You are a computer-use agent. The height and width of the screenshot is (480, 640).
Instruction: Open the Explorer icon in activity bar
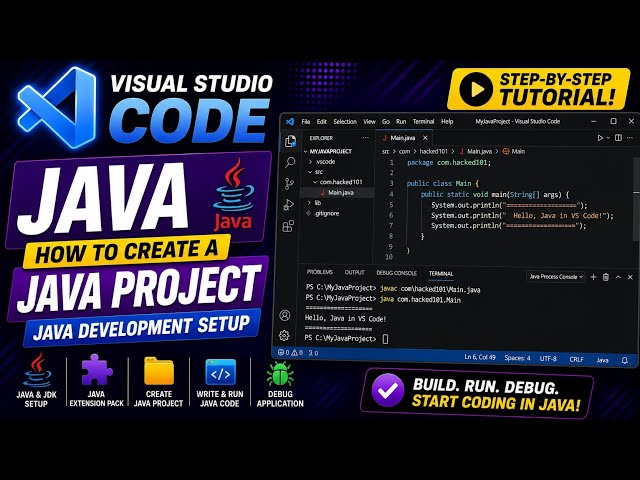click(x=290, y=141)
